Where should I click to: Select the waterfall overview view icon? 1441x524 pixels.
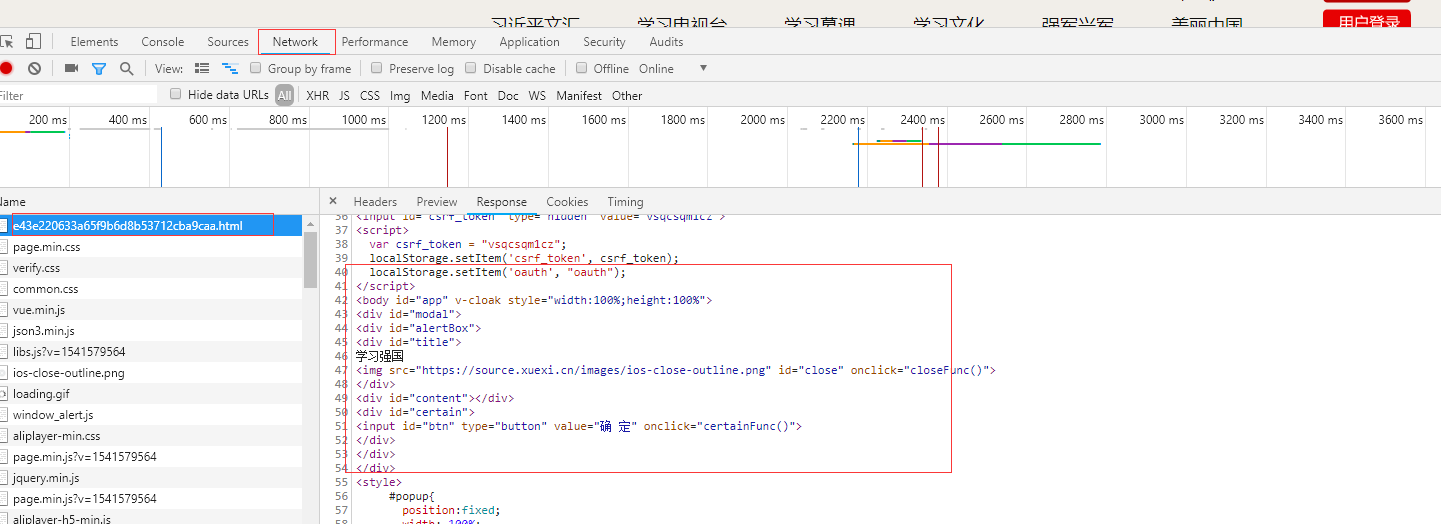230,69
